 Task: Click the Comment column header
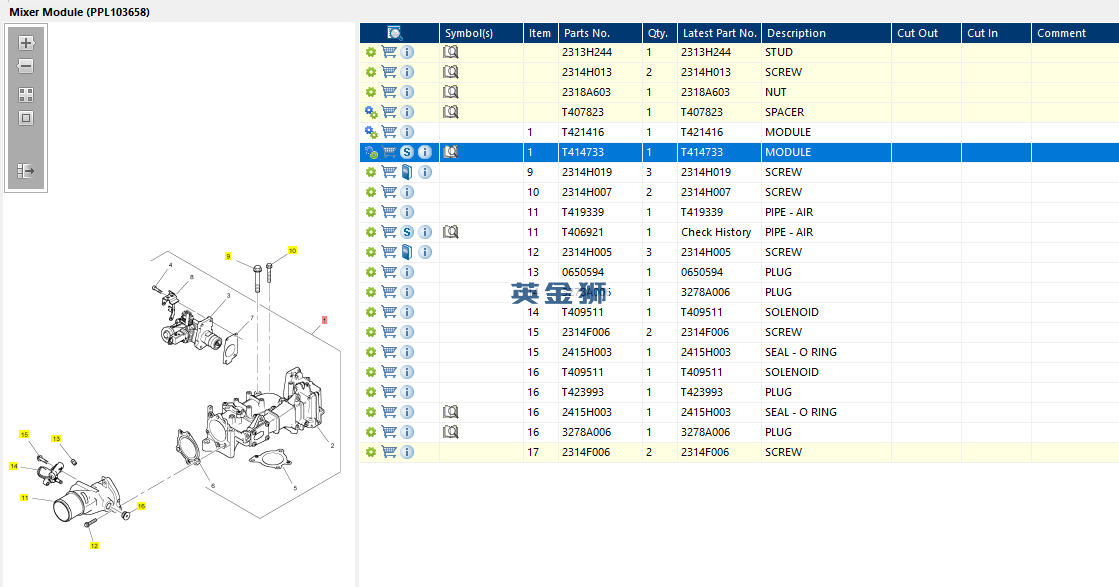[1075, 33]
